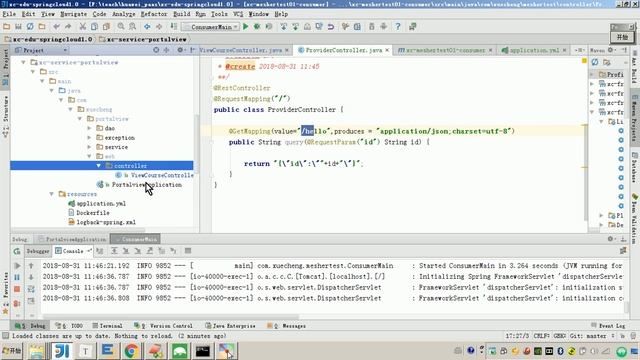Undo with the toolbar back arrow

(x=56, y=27)
